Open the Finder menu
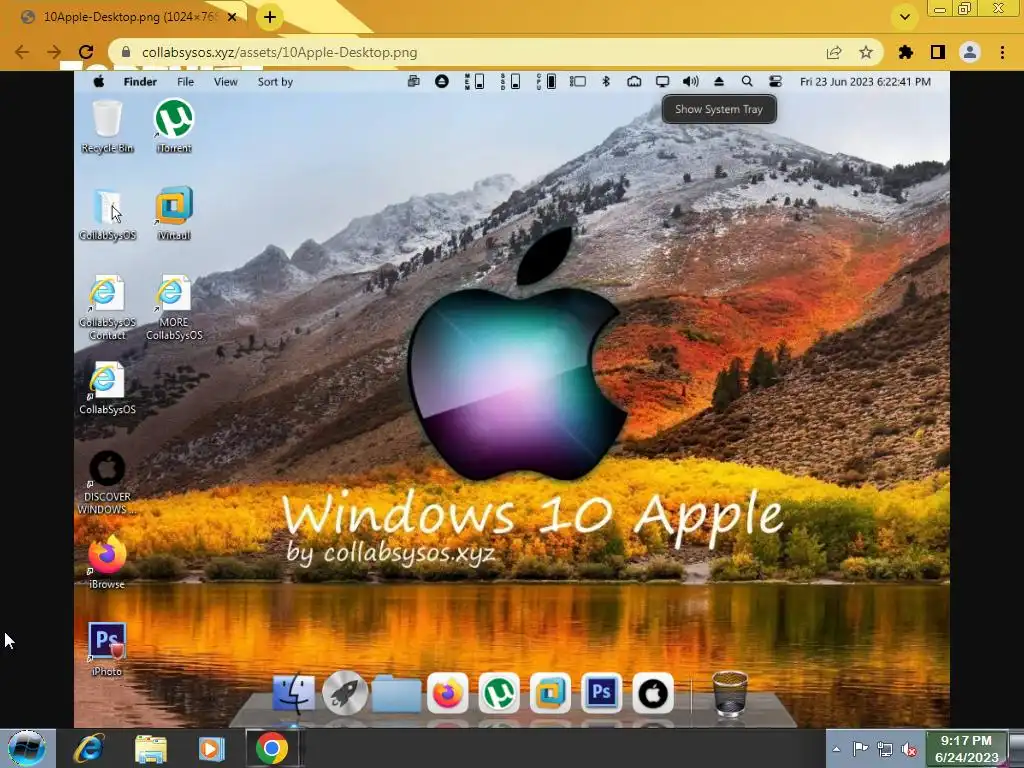This screenshot has height=768, width=1024. point(140,82)
